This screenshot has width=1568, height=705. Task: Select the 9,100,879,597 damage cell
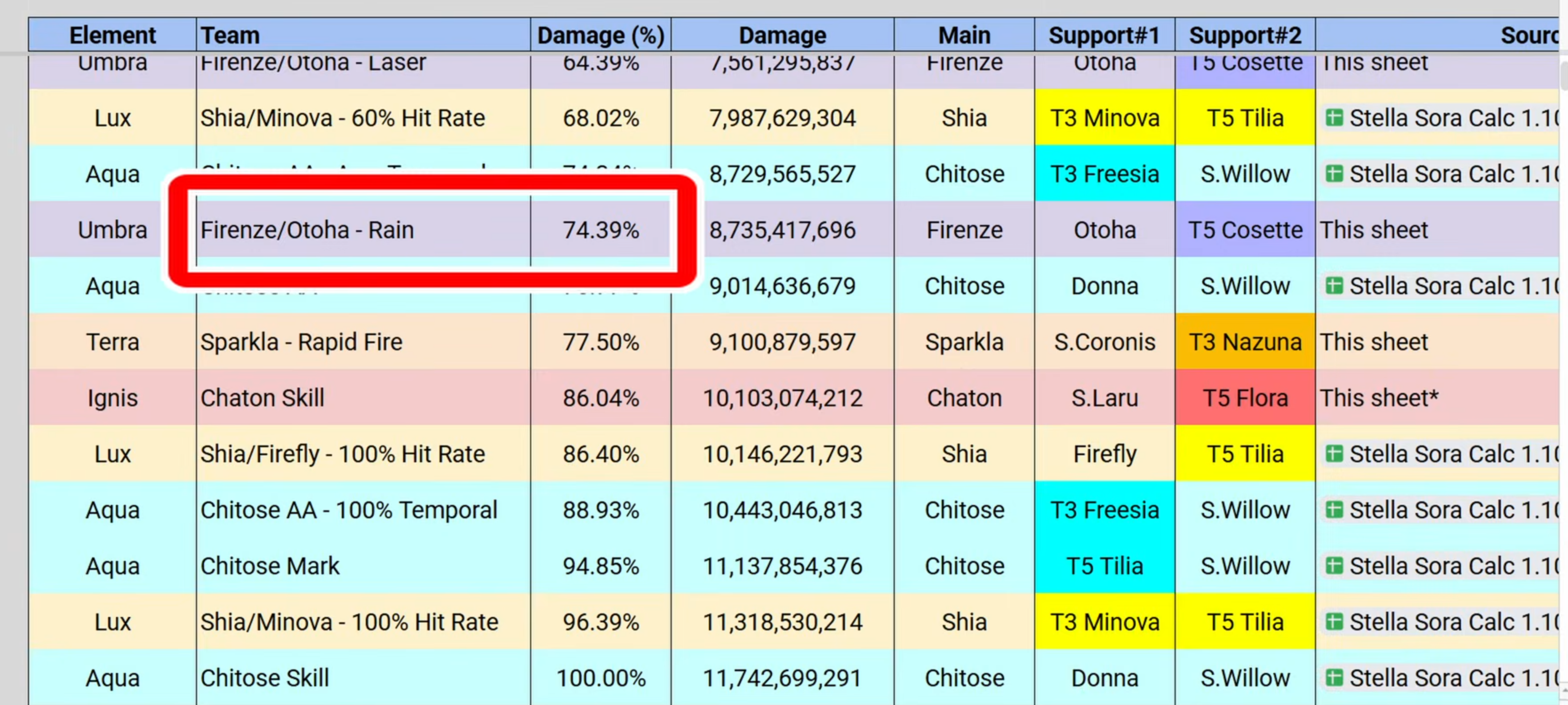[783, 342]
